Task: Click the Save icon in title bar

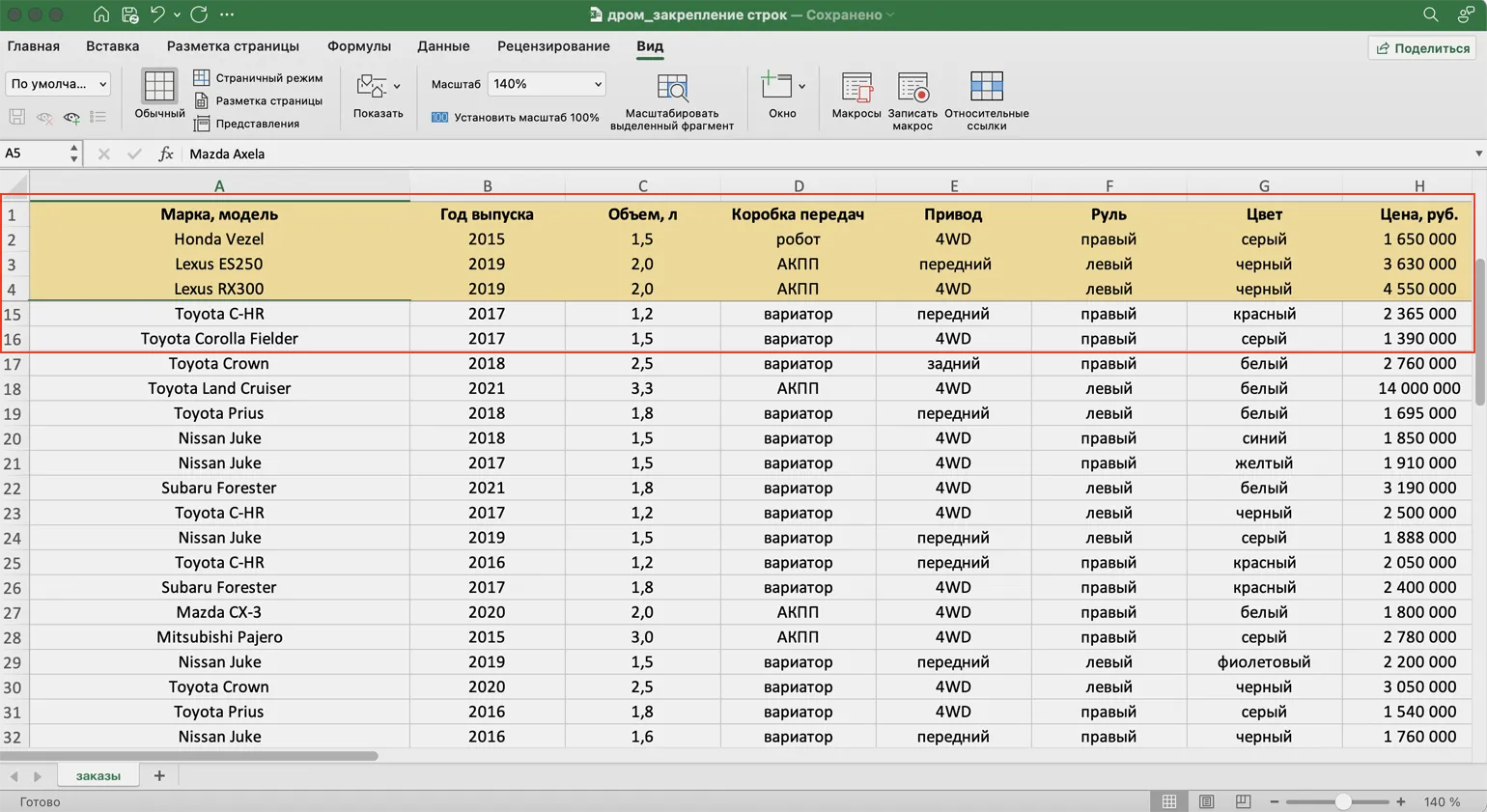Action: (x=129, y=14)
